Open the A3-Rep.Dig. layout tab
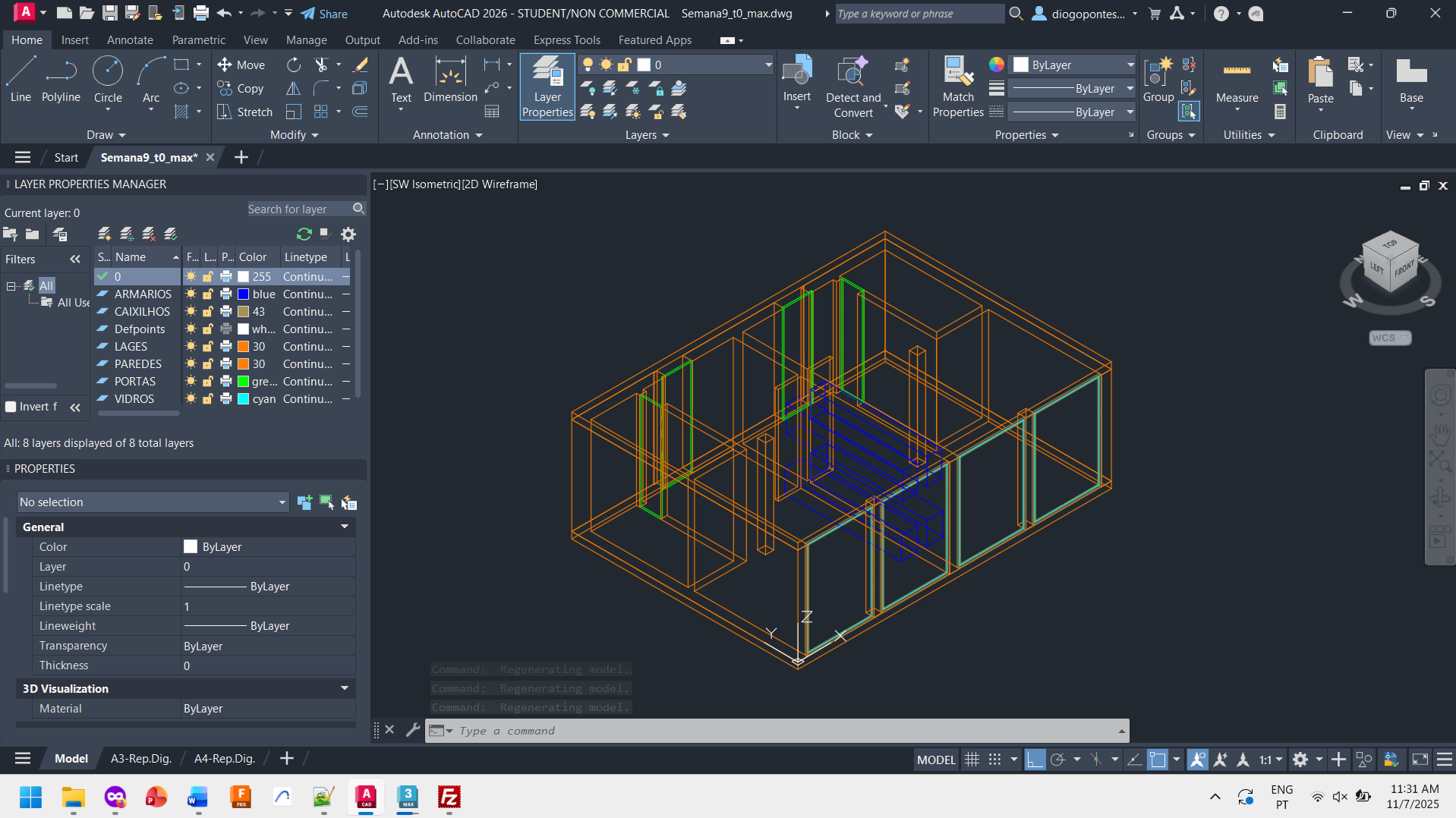 [141, 759]
